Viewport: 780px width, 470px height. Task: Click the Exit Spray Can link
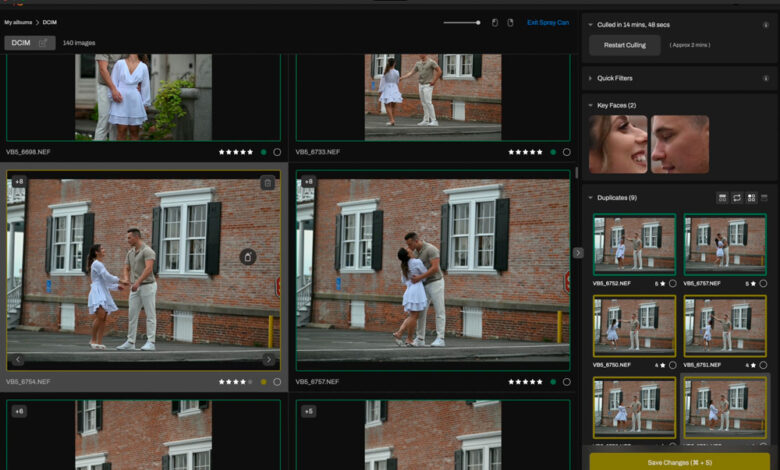click(x=547, y=22)
